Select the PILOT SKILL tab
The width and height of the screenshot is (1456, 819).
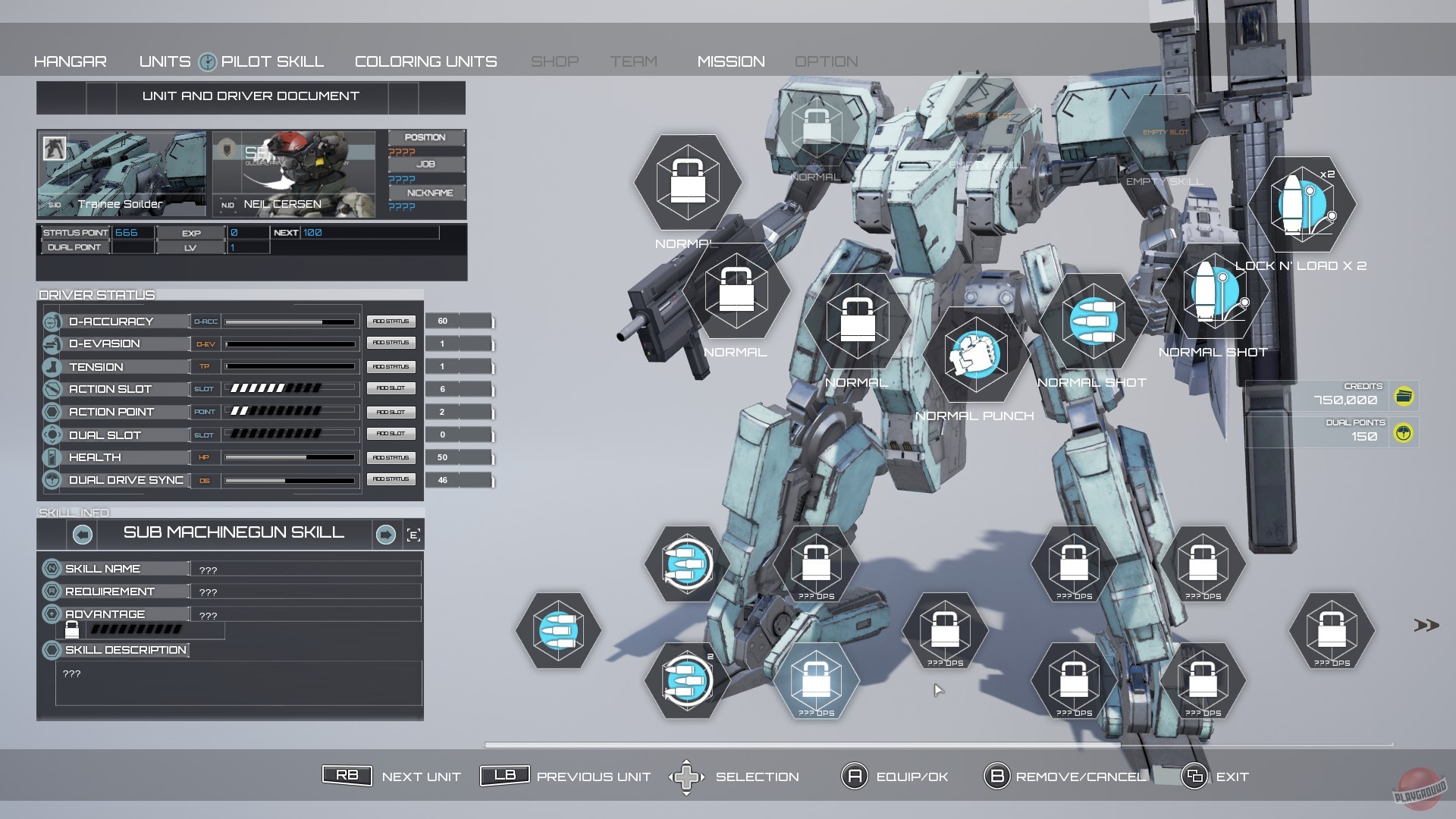tap(272, 61)
